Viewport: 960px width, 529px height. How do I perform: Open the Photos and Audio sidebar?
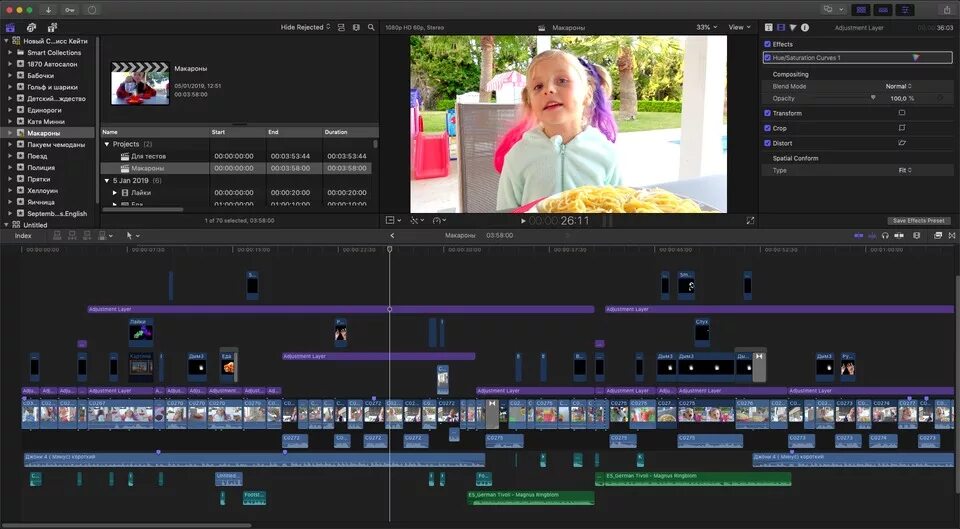pyautogui.click(x=31, y=28)
